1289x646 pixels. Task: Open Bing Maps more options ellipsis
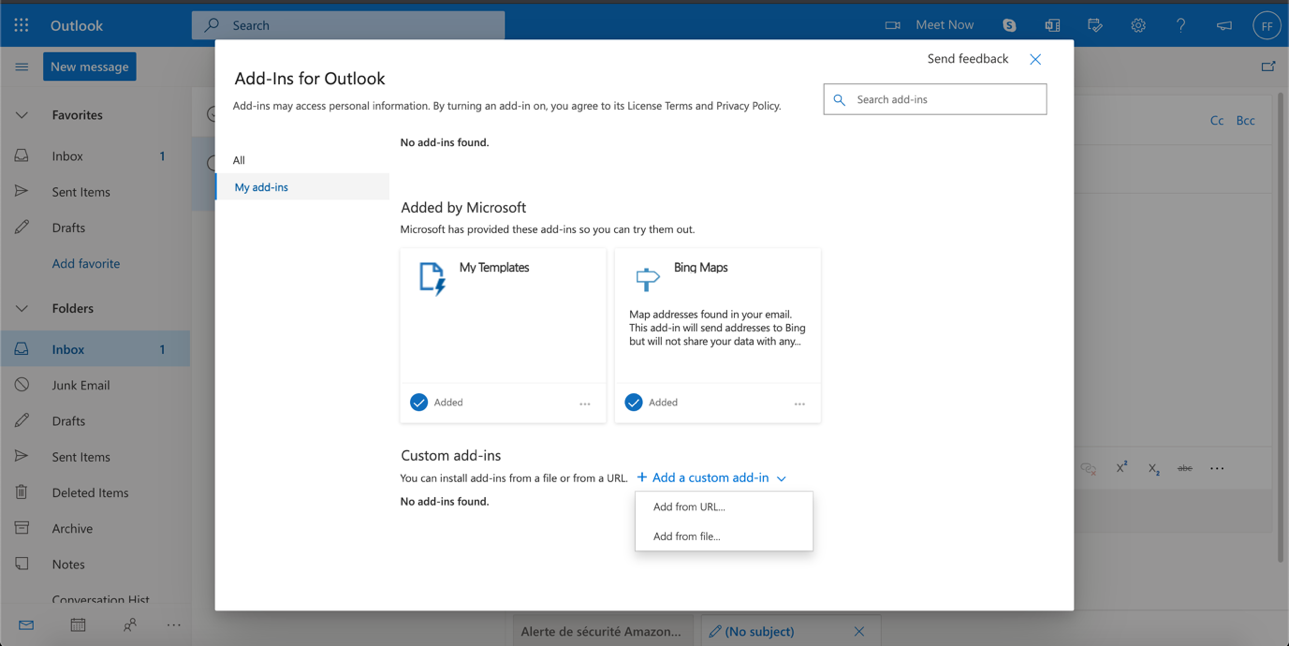click(x=799, y=404)
